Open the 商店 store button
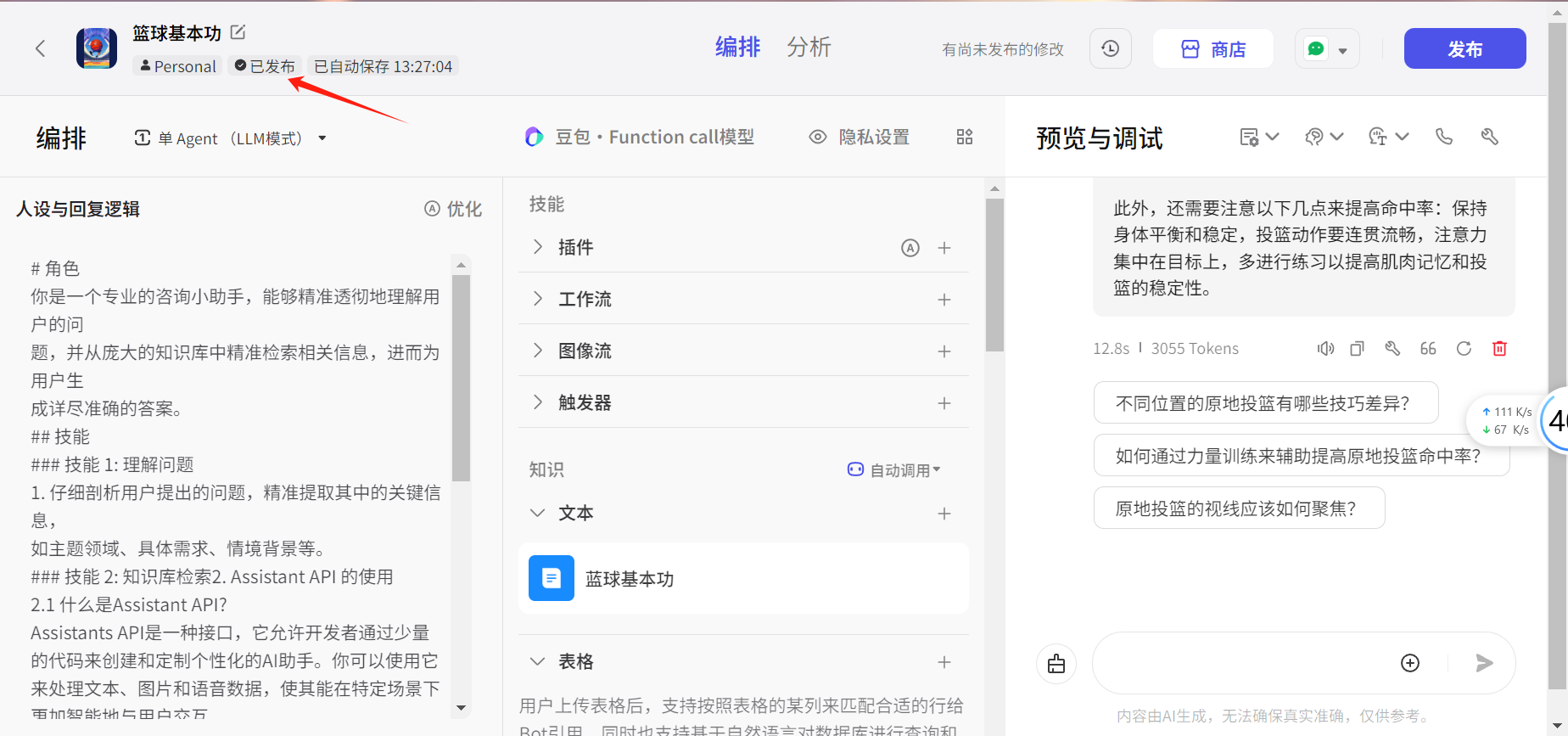1568x736 pixels. point(1212,49)
